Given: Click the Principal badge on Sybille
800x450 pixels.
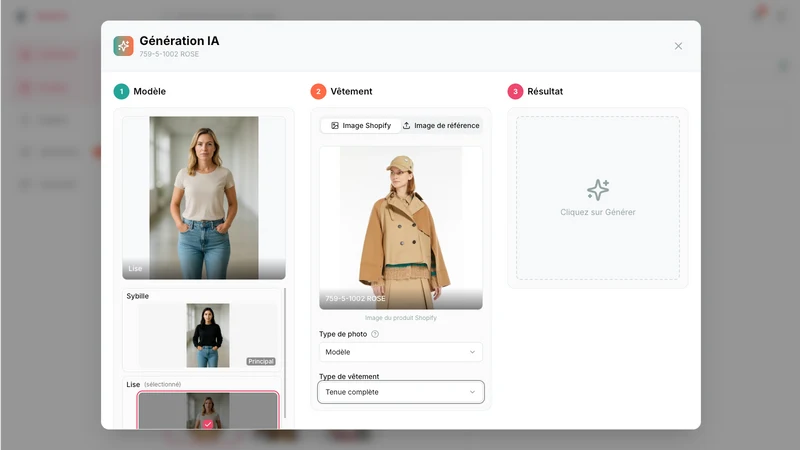Looking at the screenshot, I should coord(261,361).
